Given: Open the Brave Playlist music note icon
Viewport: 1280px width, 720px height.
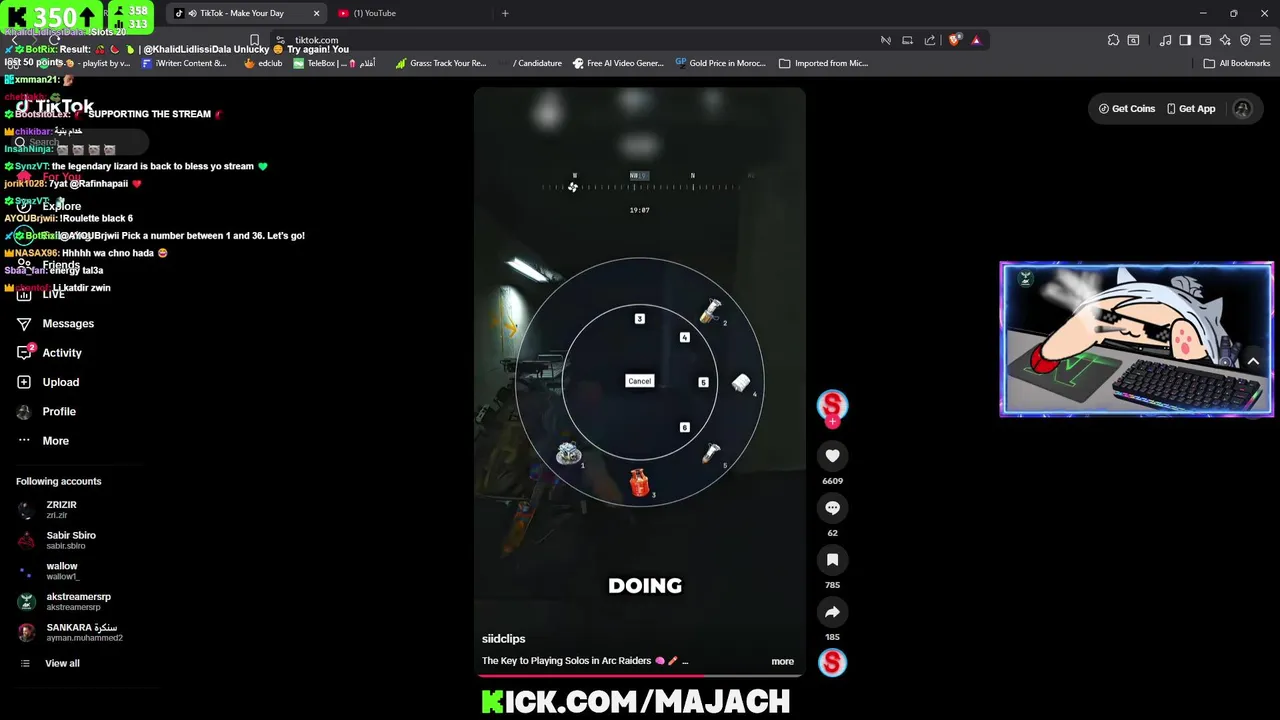Looking at the screenshot, I should coord(1165,40).
